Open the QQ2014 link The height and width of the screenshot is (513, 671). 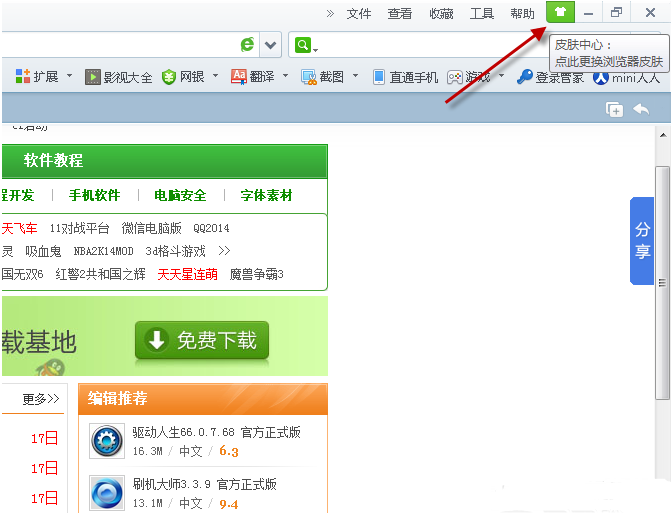[211, 228]
